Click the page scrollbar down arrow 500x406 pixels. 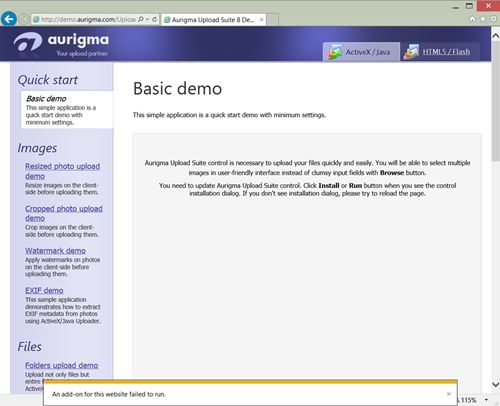495,384
